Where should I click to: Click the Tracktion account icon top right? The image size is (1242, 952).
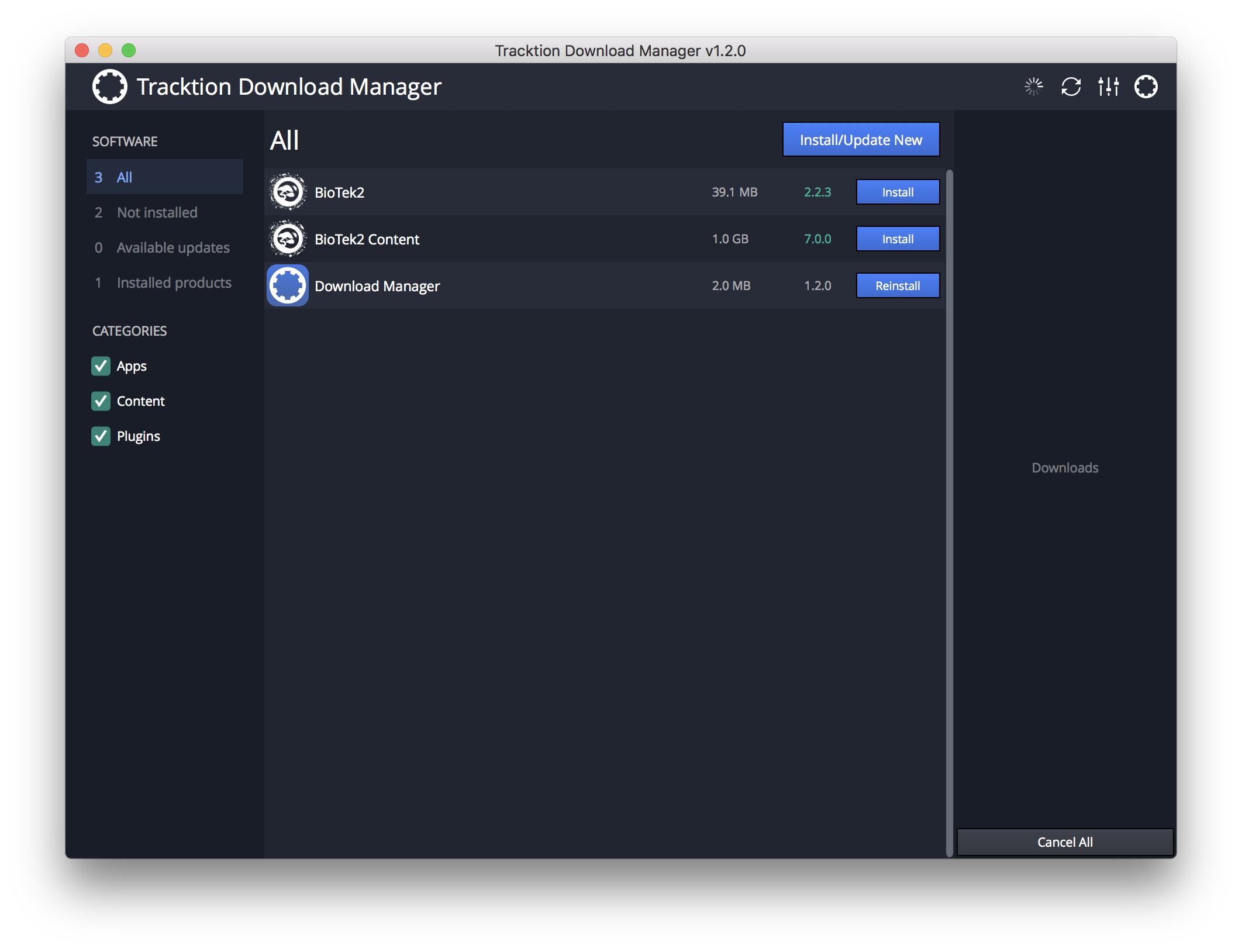coord(1146,87)
